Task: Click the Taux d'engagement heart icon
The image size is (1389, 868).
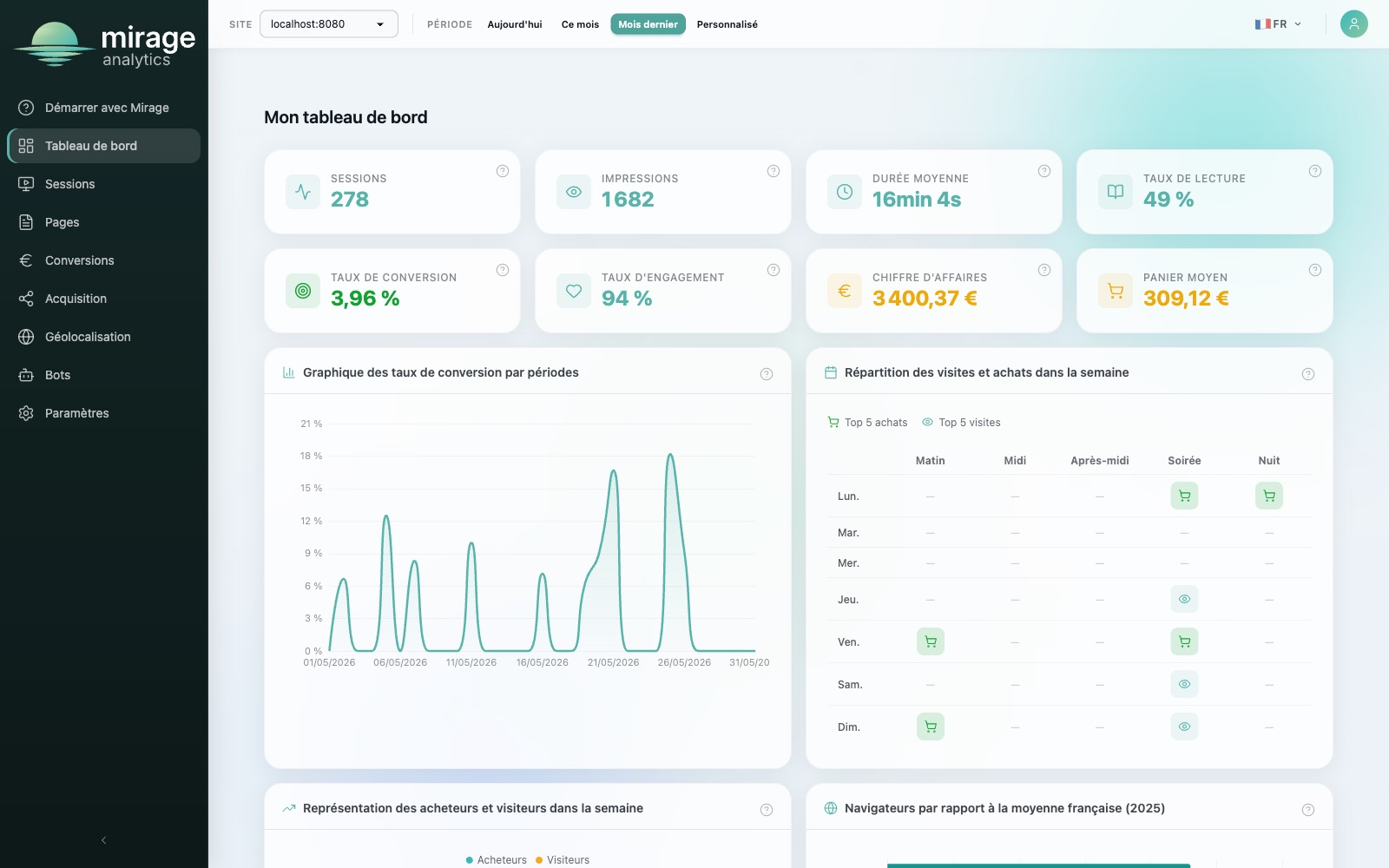Action: (574, 291)
